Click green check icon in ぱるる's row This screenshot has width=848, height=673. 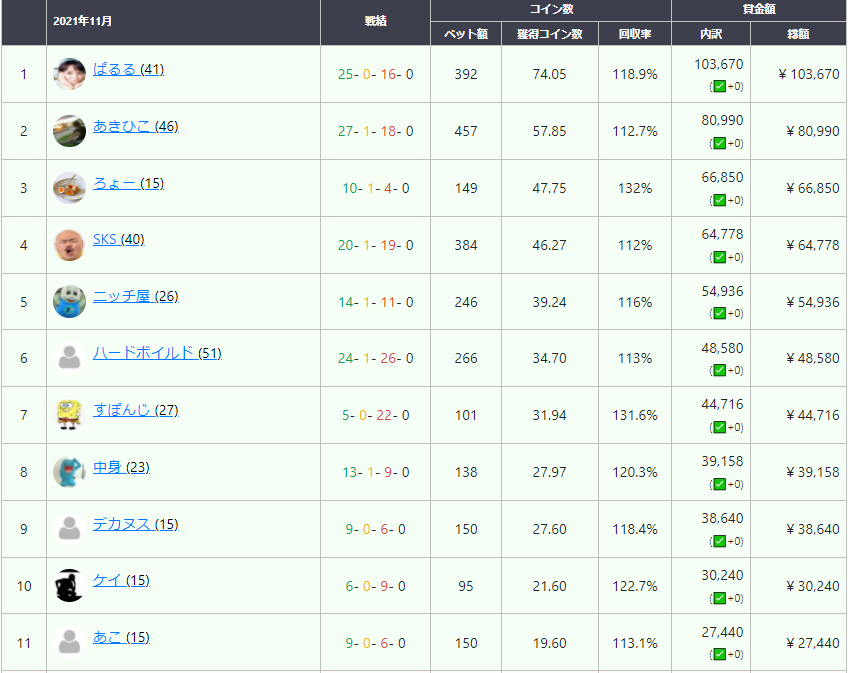(x=719, y=86)
